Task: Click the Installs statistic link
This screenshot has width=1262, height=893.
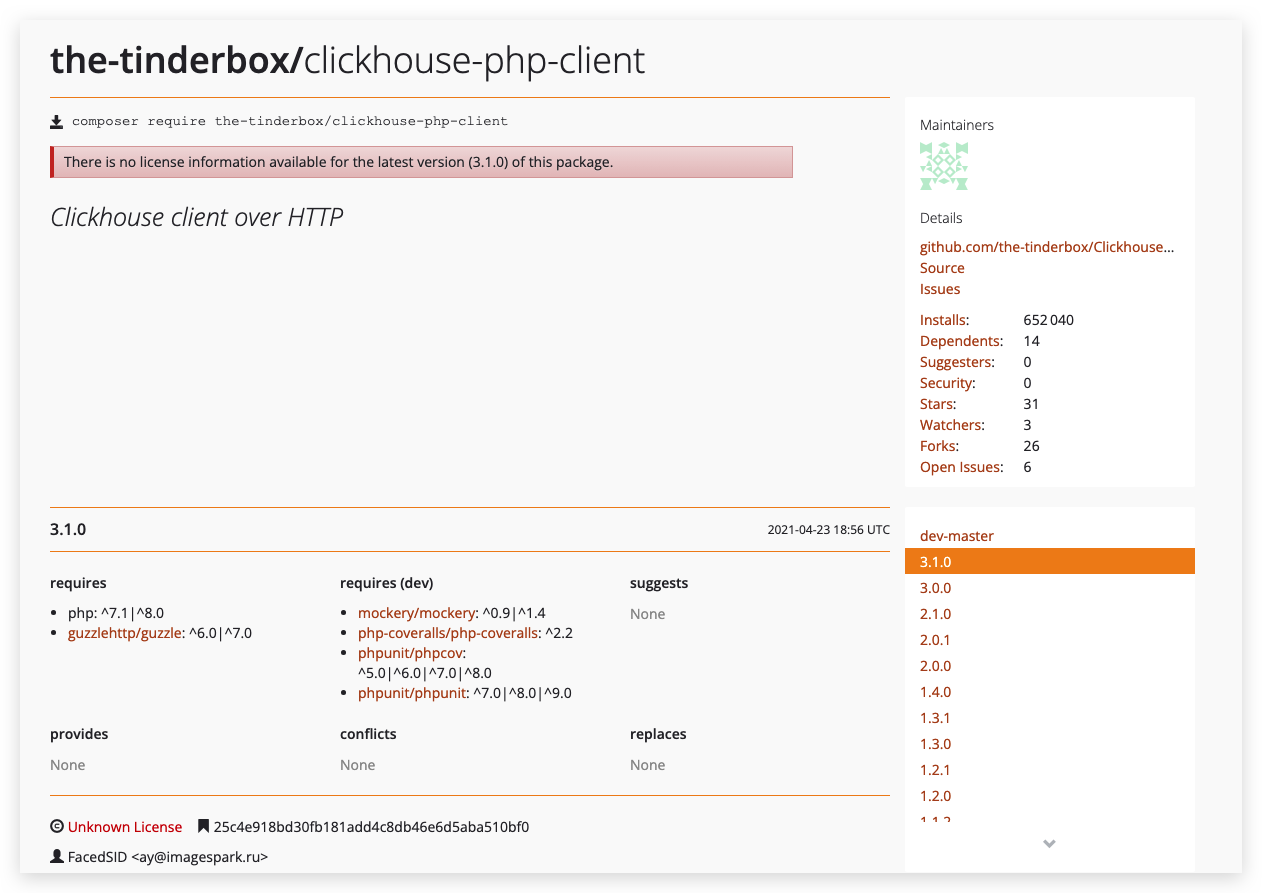Action: tap(944, 320)
